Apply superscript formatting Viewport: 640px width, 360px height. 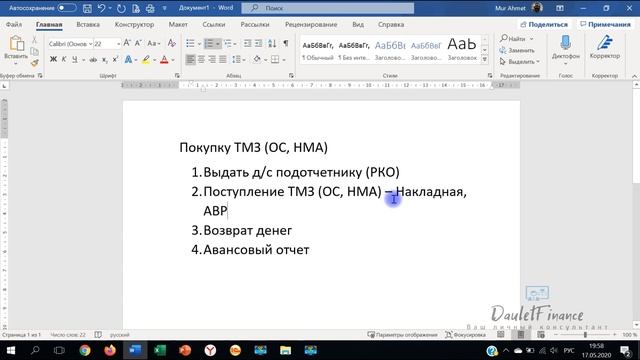[x=115, y=60]
